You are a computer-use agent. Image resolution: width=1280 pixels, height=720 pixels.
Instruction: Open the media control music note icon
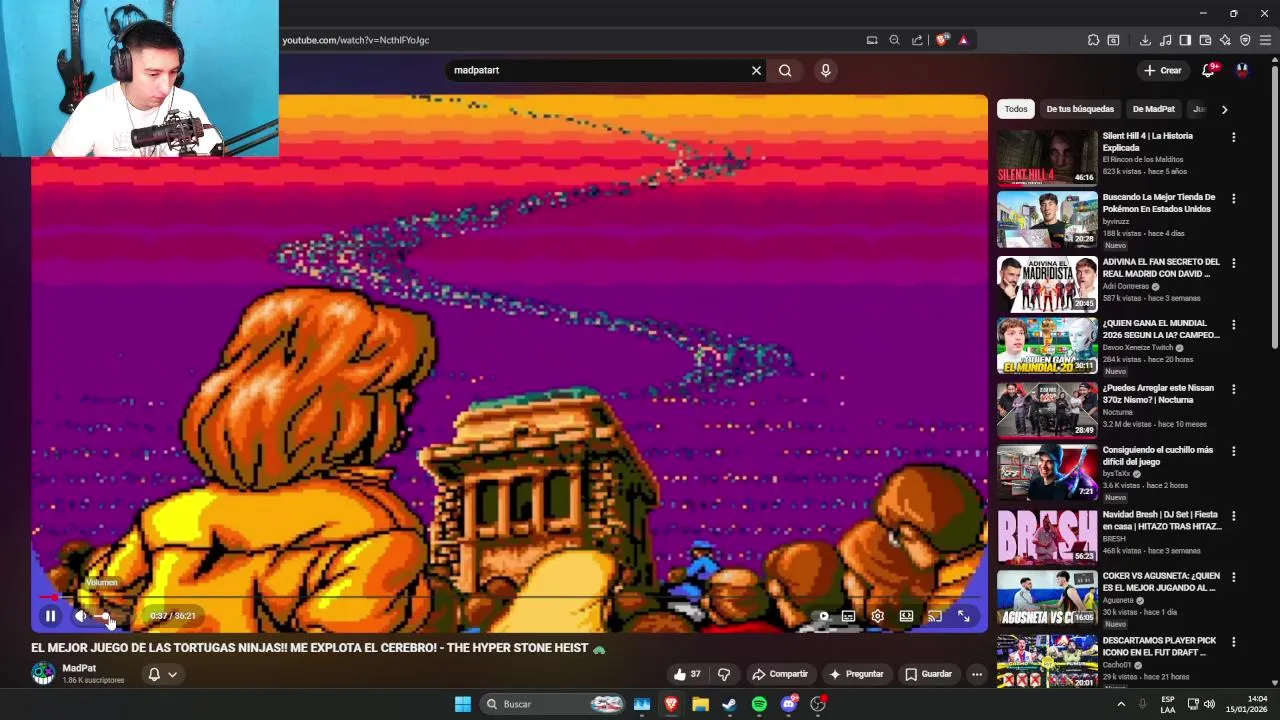tap(1165, 40)
